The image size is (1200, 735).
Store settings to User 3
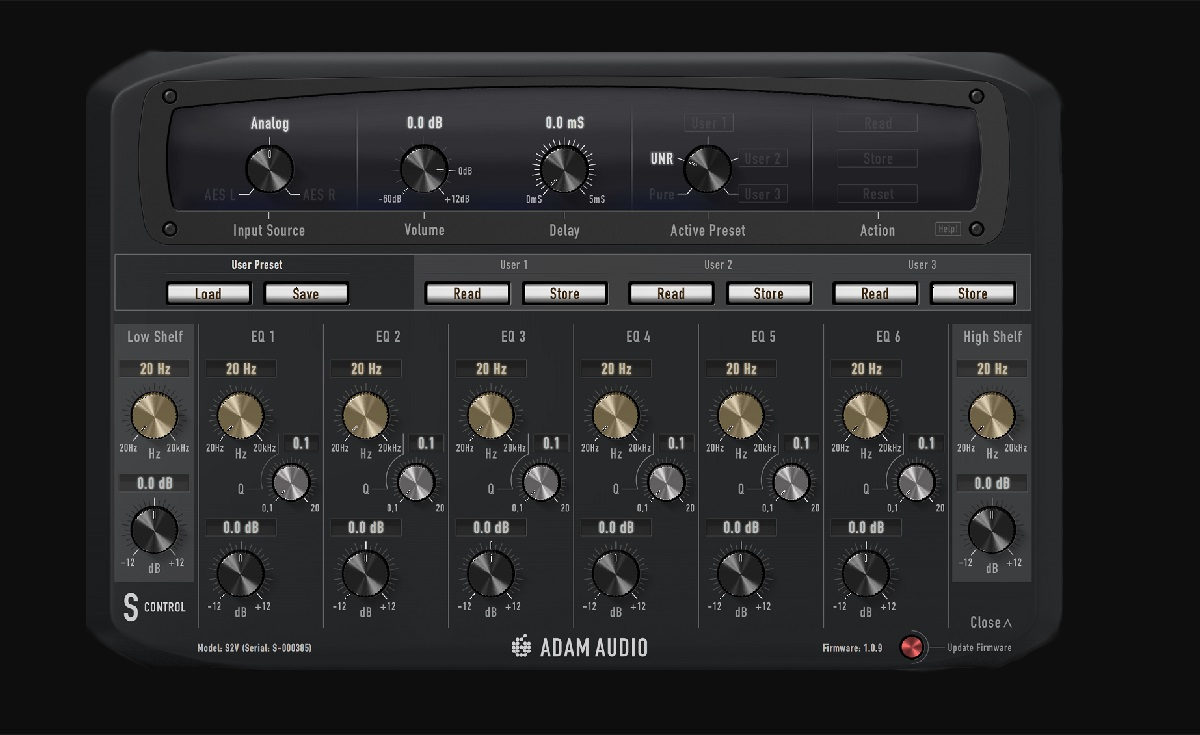[972, 293]
